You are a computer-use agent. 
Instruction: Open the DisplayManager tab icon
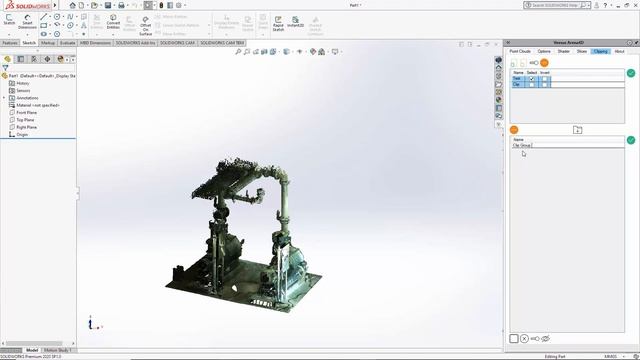(60, 59)
